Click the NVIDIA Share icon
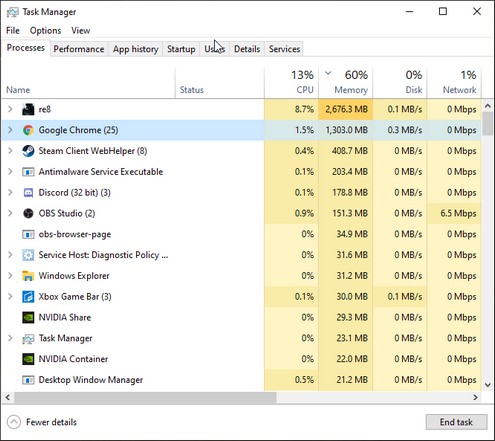The width and height of the screenshot is (495, 441). (x=28, y=317)
